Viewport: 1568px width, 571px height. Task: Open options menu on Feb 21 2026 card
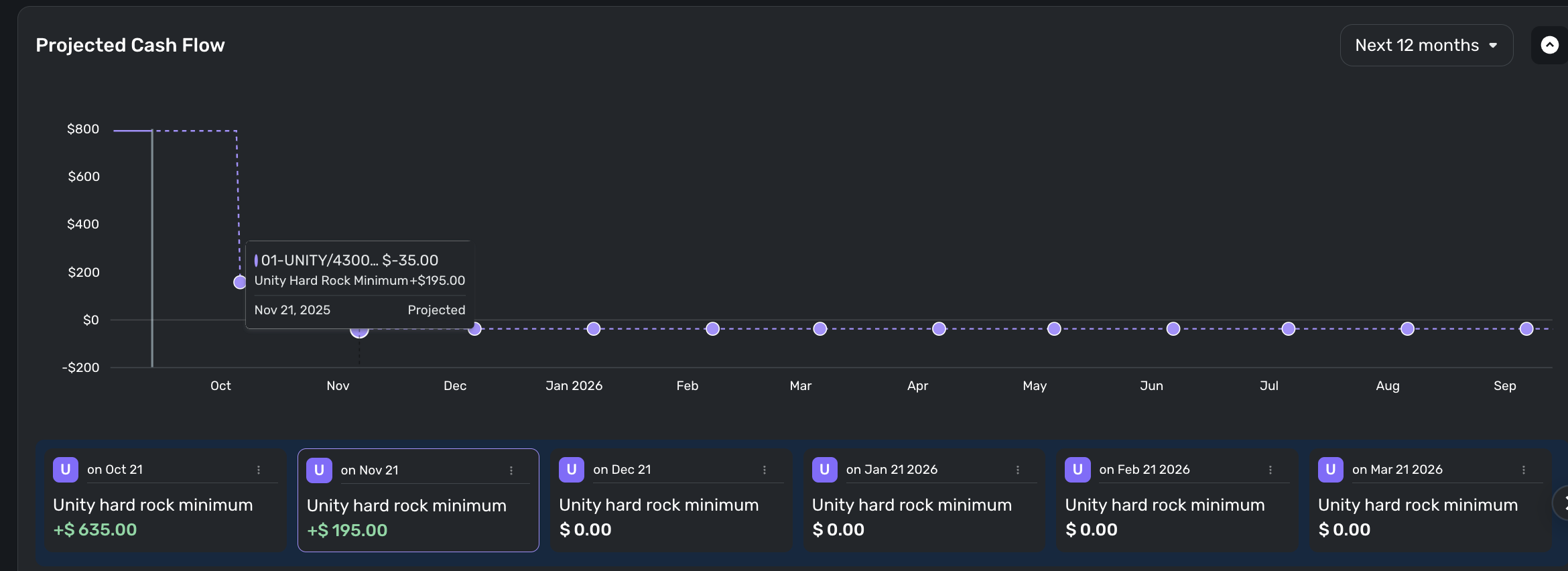point(1270,470)
